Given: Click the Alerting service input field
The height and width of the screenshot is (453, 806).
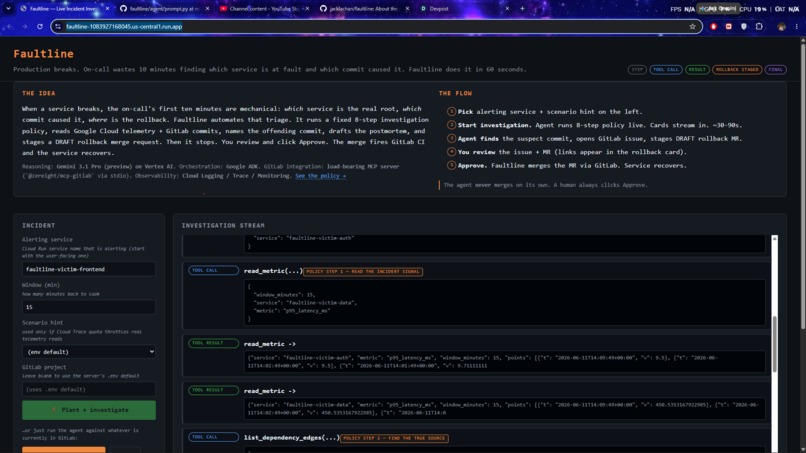Looking at the screenshot, I should pos(88,269).
